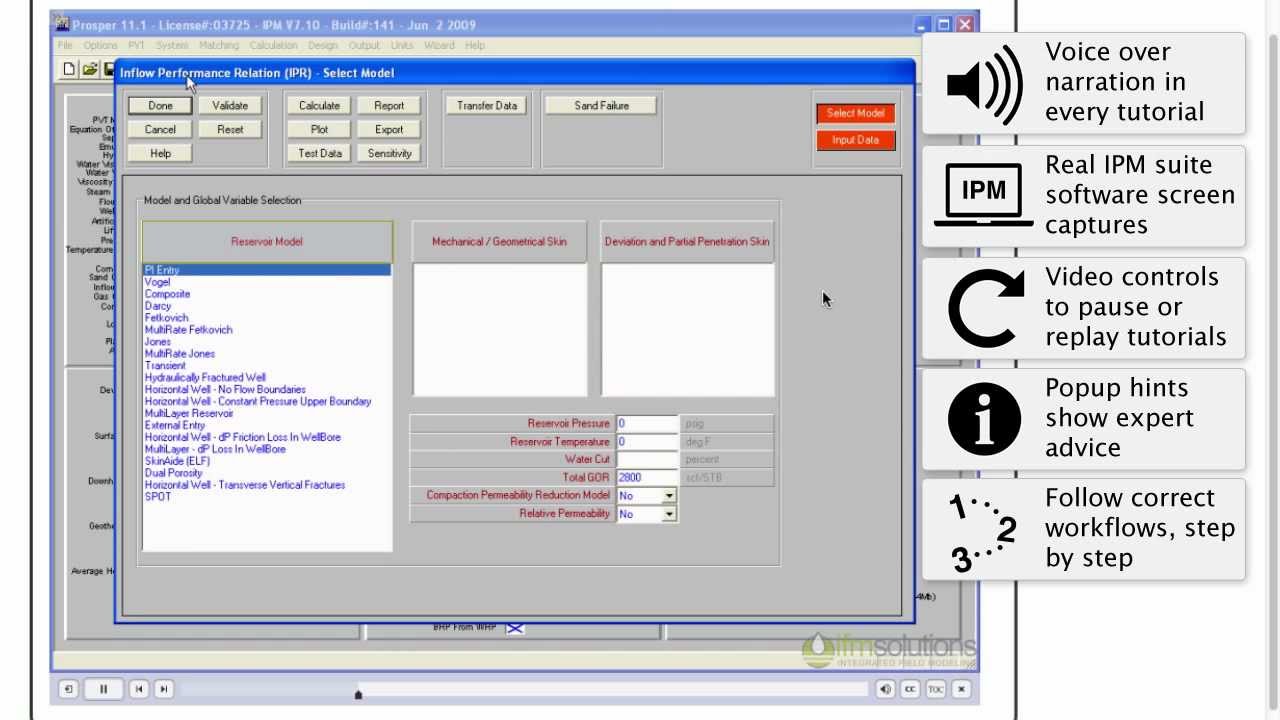Image resolution: width=1280 pixels, height=720 pixels.
Task: Click the Done button
Action: pos(160,105)
